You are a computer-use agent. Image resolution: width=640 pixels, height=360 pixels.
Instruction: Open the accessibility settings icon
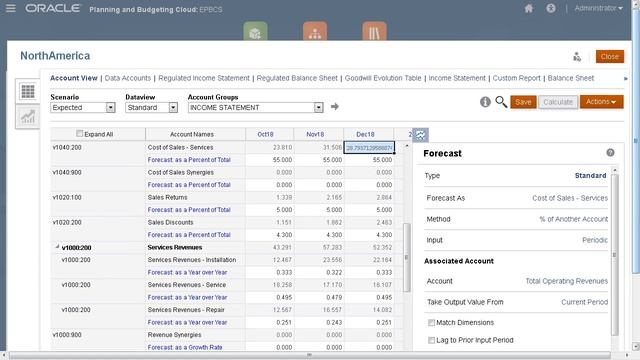coord(551,8)
